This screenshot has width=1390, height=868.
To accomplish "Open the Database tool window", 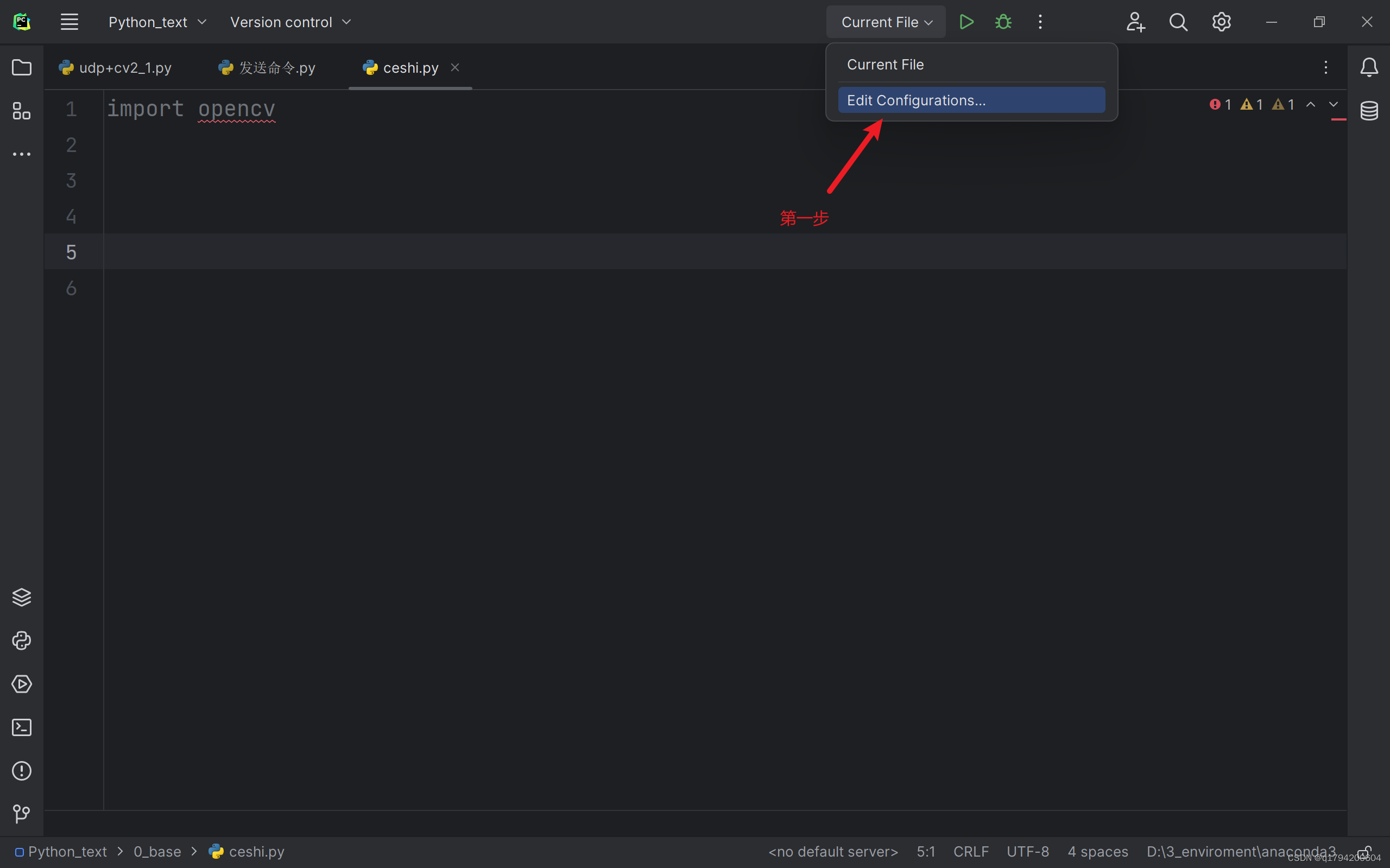I will (x=1369, y=111).
